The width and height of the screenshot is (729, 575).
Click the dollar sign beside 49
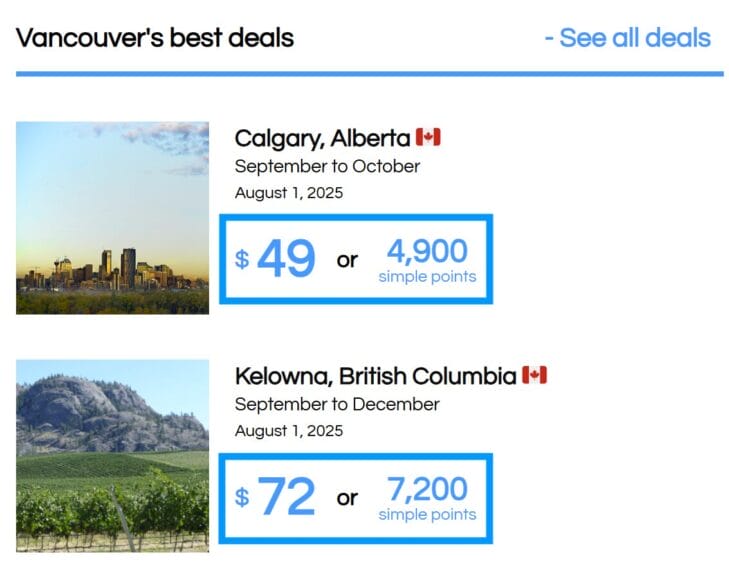(x=242, y=259)
